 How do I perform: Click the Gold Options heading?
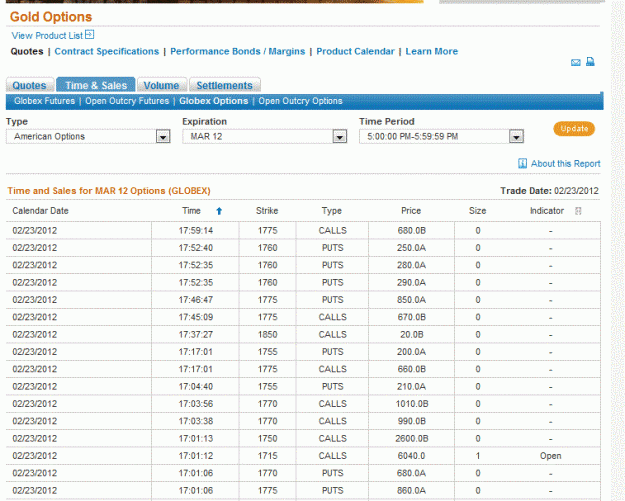click(x=51, y=17)
